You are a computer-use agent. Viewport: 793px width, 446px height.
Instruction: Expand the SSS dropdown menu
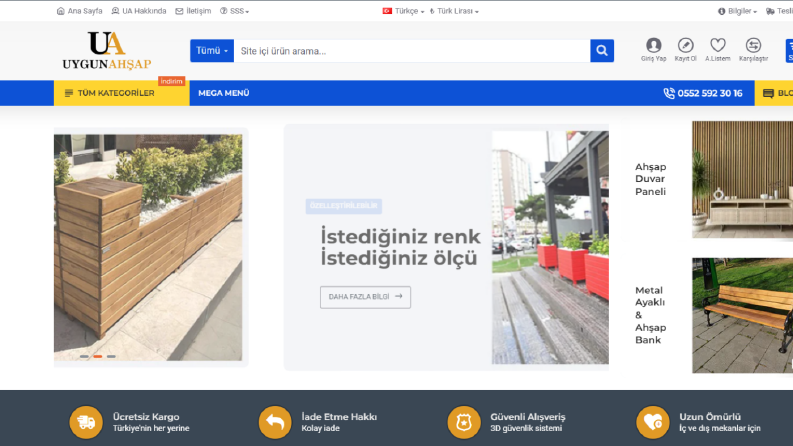coord(234,11)
